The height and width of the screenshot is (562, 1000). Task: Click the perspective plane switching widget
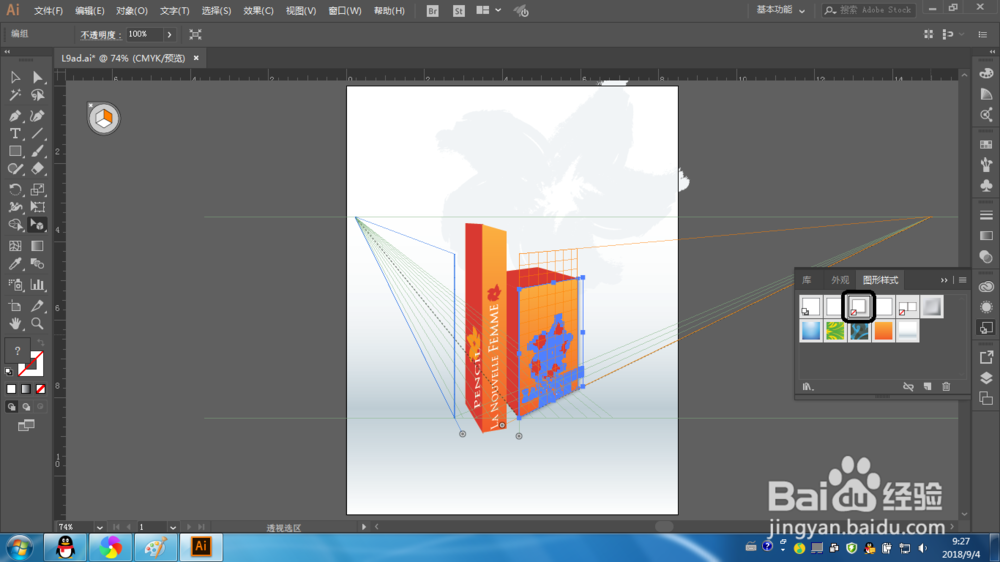[x=103, y=118]
